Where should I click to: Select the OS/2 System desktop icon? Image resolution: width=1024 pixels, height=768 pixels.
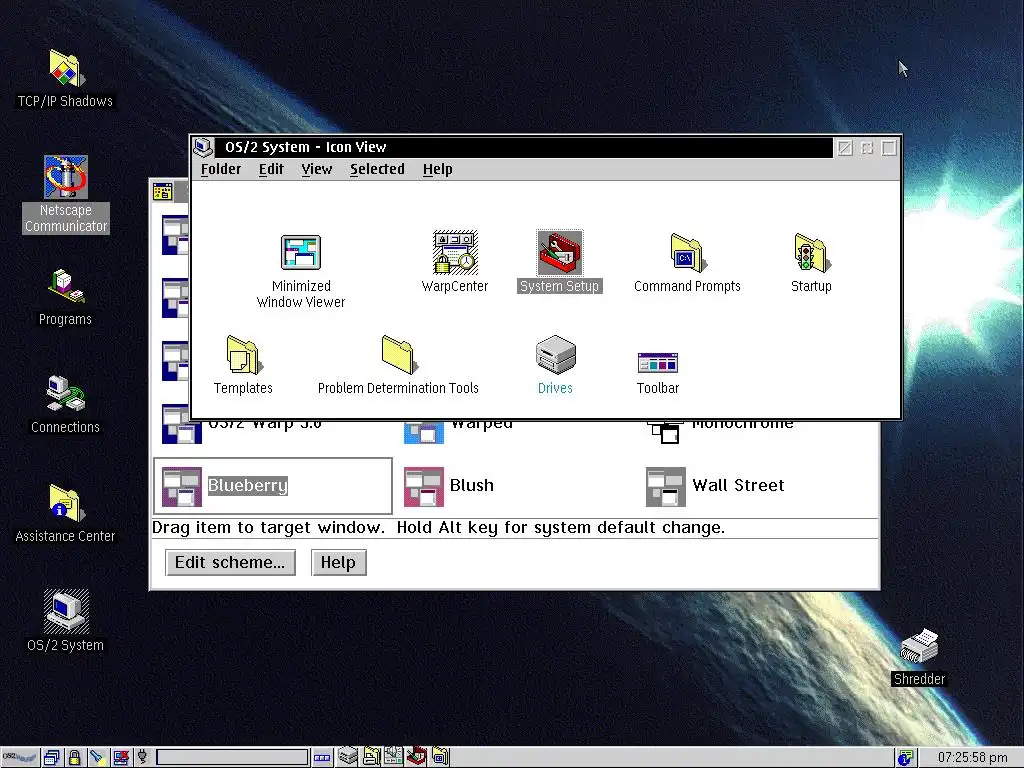point(65,611)
